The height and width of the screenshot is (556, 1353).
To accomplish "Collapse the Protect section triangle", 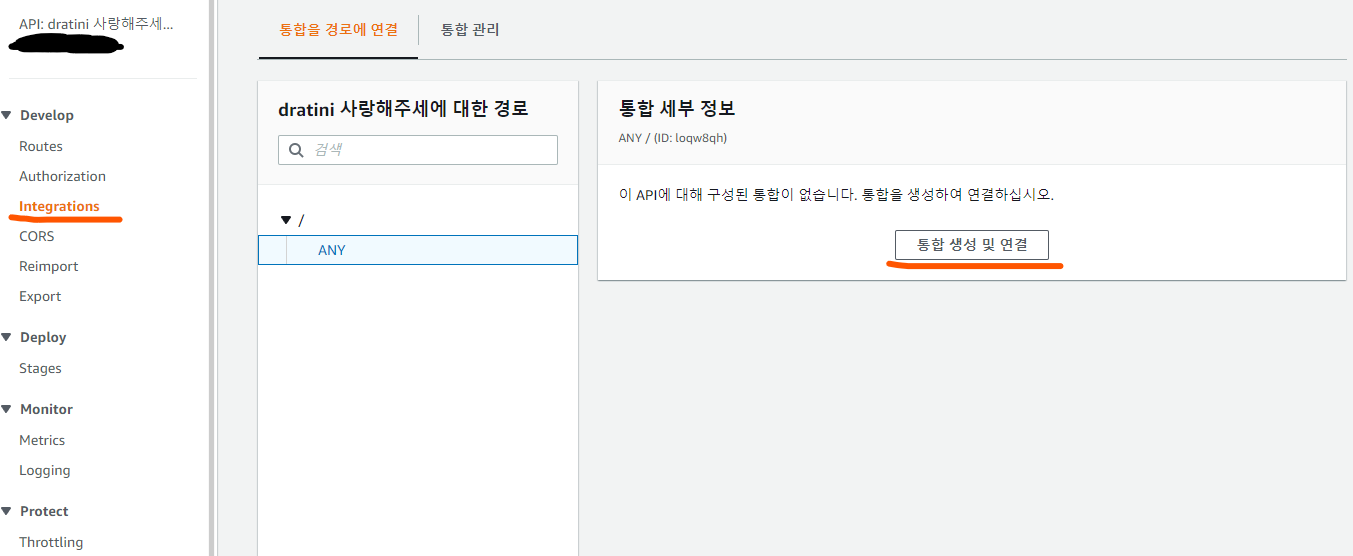I will tap(7, 511).
